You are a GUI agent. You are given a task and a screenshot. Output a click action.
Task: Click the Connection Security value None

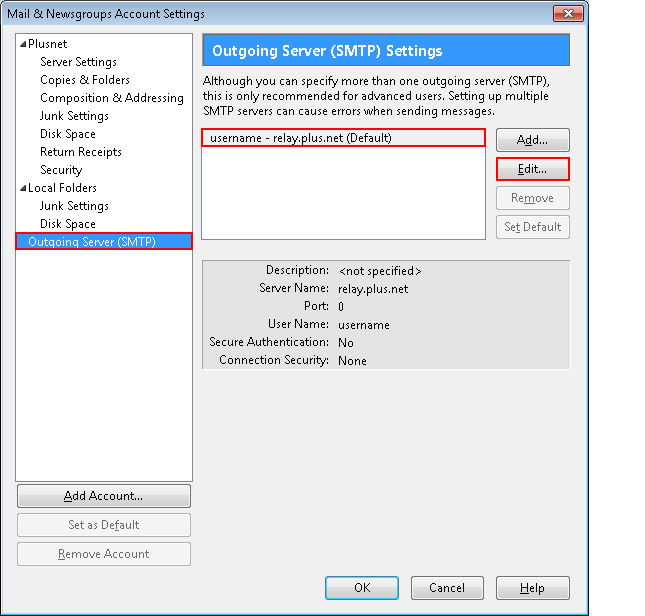pyautogui.click(x=352, y=361)
